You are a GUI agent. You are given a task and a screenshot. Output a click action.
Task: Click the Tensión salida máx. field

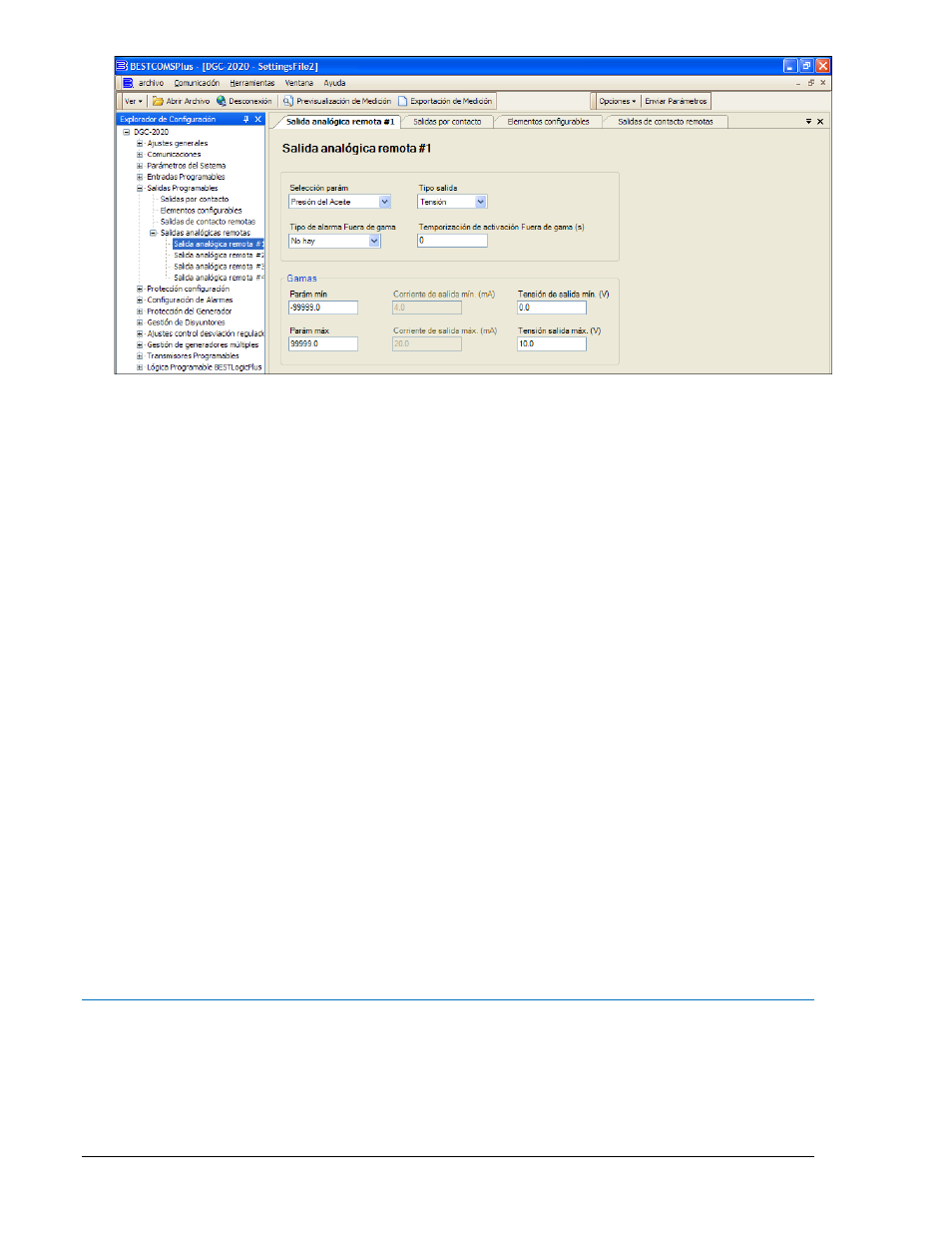pyautogui.click(x=552, y=343)
